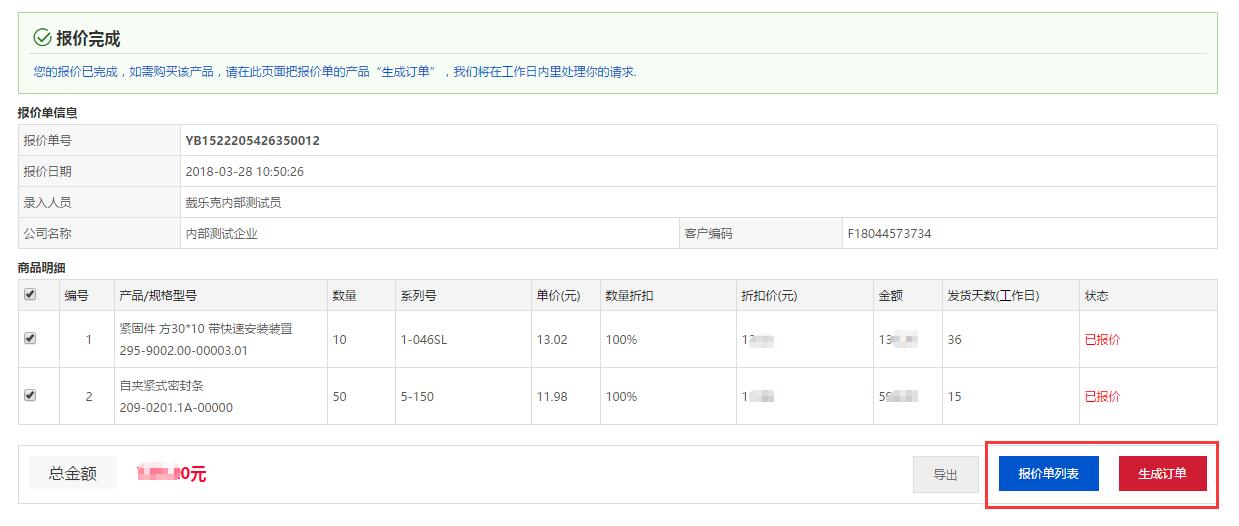Click product name 自夹紧式密封条
Image resolution: width=1239 pixels, height=526 pixels.
(161, 385)
